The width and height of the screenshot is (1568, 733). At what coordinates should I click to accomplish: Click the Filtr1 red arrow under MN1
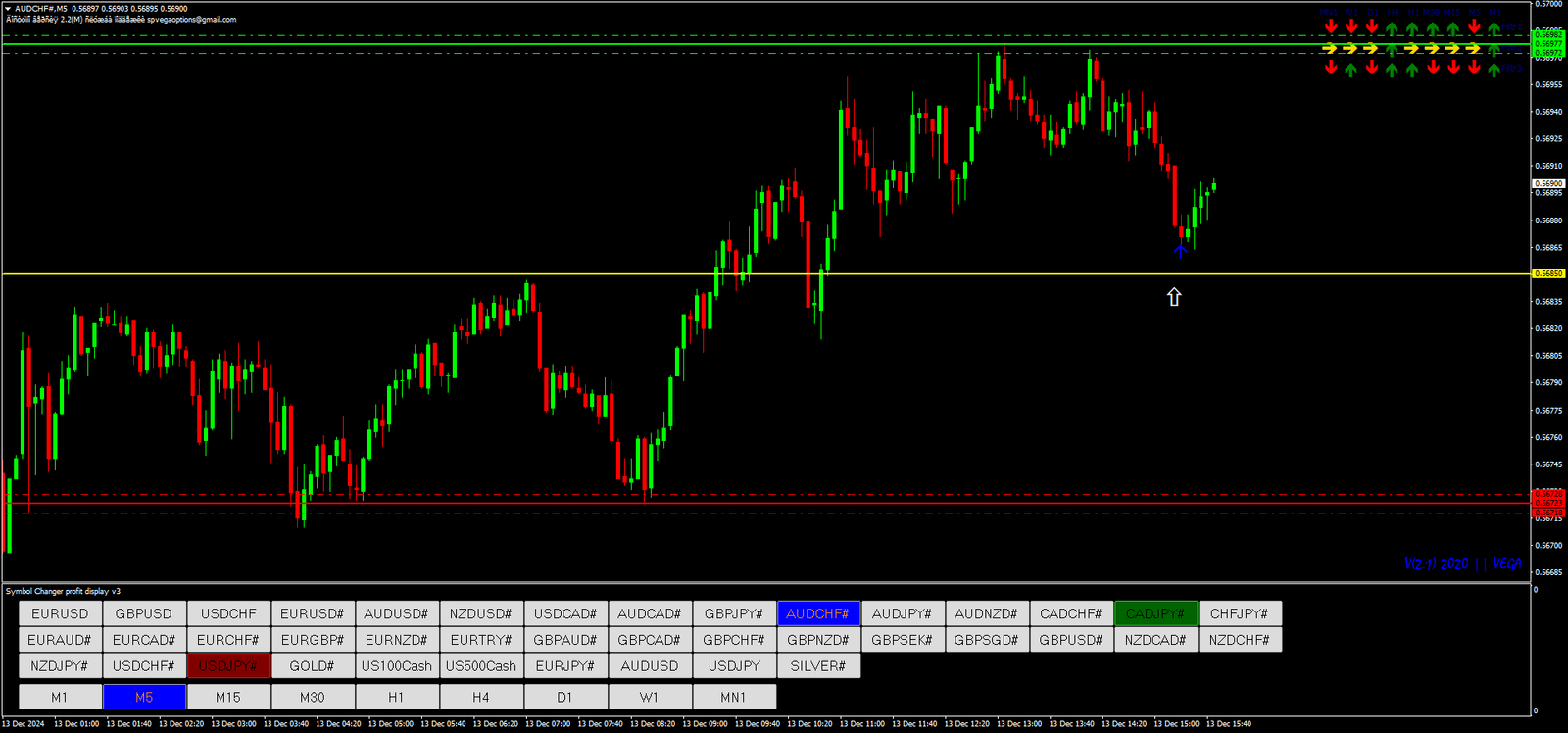pos(1330,27)
